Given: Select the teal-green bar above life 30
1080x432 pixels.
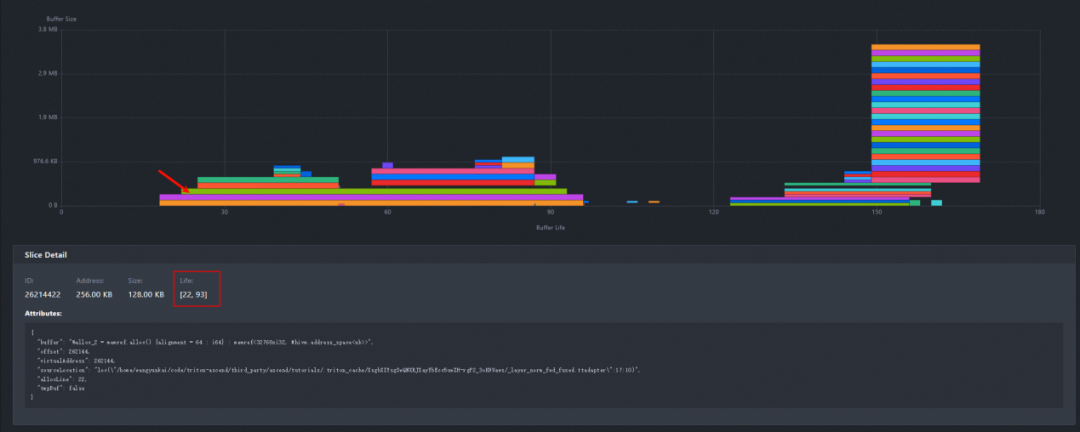Looking at the screenshot, I should 268,180.
